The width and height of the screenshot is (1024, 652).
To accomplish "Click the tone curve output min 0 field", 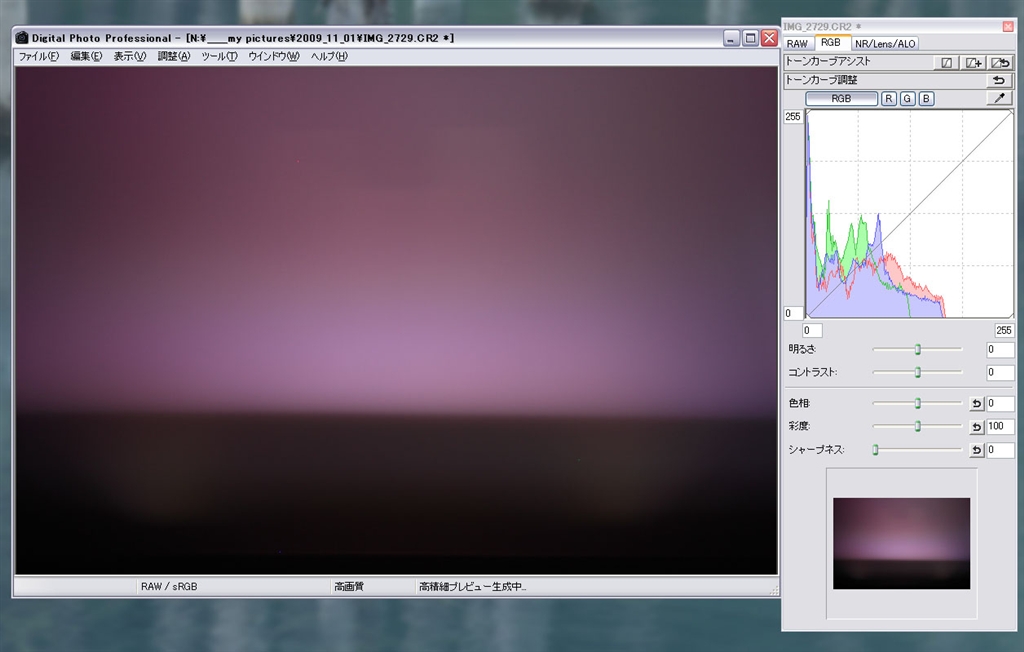I will click(793, 314).
